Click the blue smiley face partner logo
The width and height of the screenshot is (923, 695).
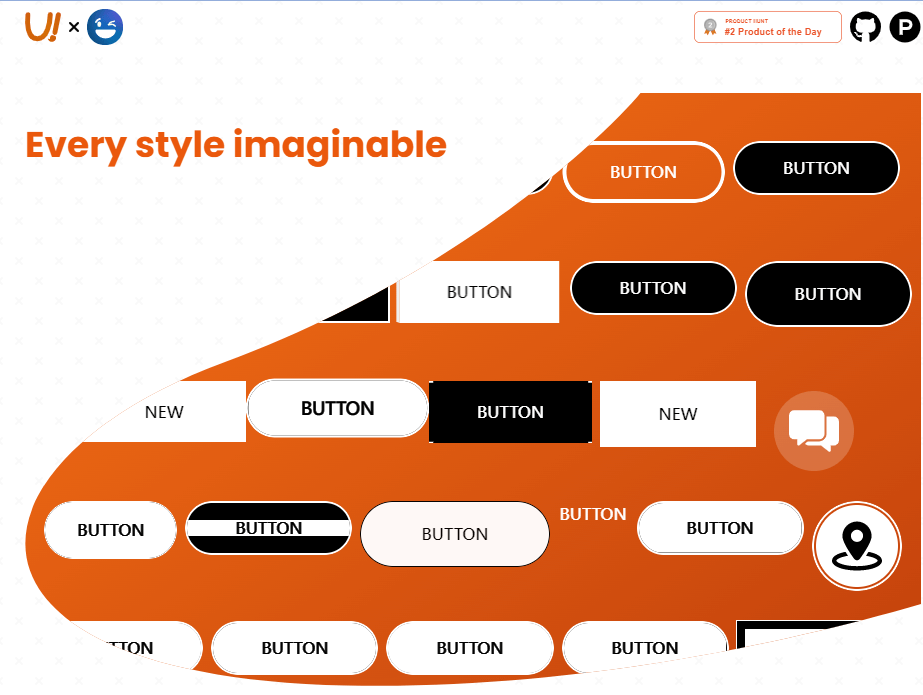[103, 27]
